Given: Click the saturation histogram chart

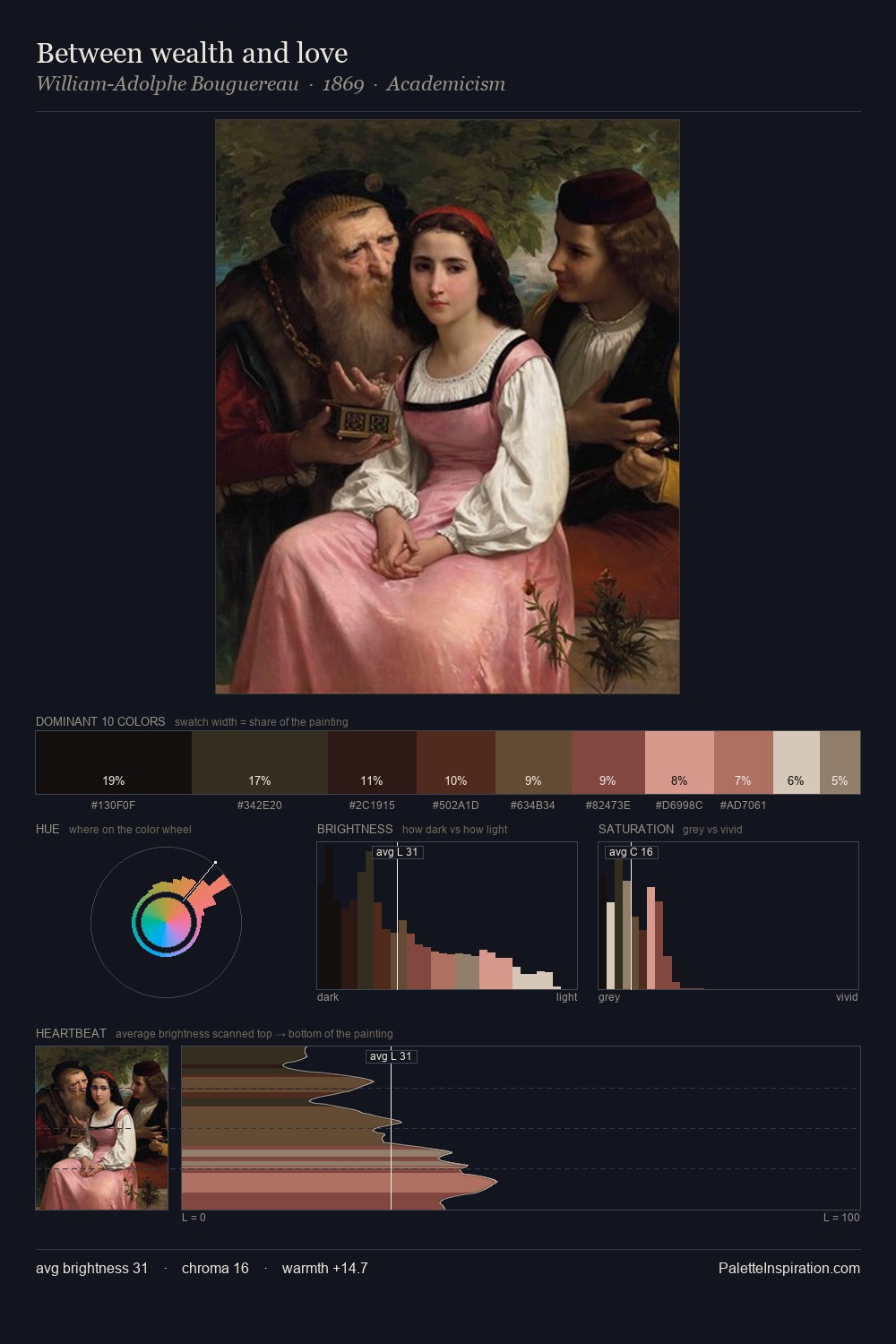Looking at the screenshot, I should (x=728, y=916).
